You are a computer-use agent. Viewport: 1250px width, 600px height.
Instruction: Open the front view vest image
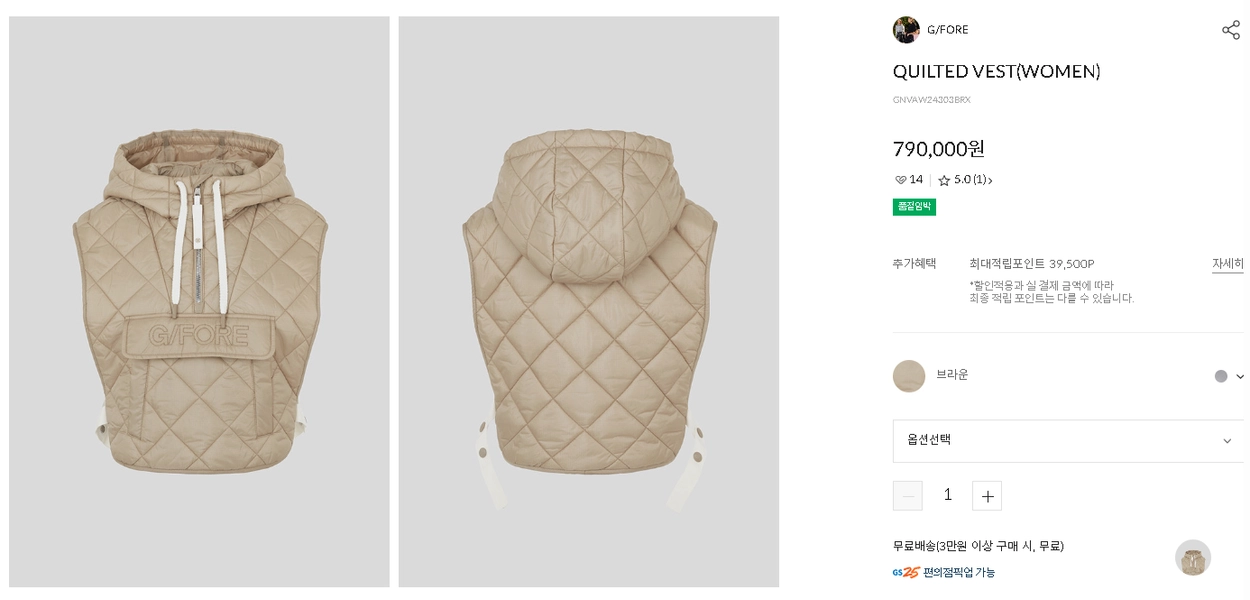[199, 301]
